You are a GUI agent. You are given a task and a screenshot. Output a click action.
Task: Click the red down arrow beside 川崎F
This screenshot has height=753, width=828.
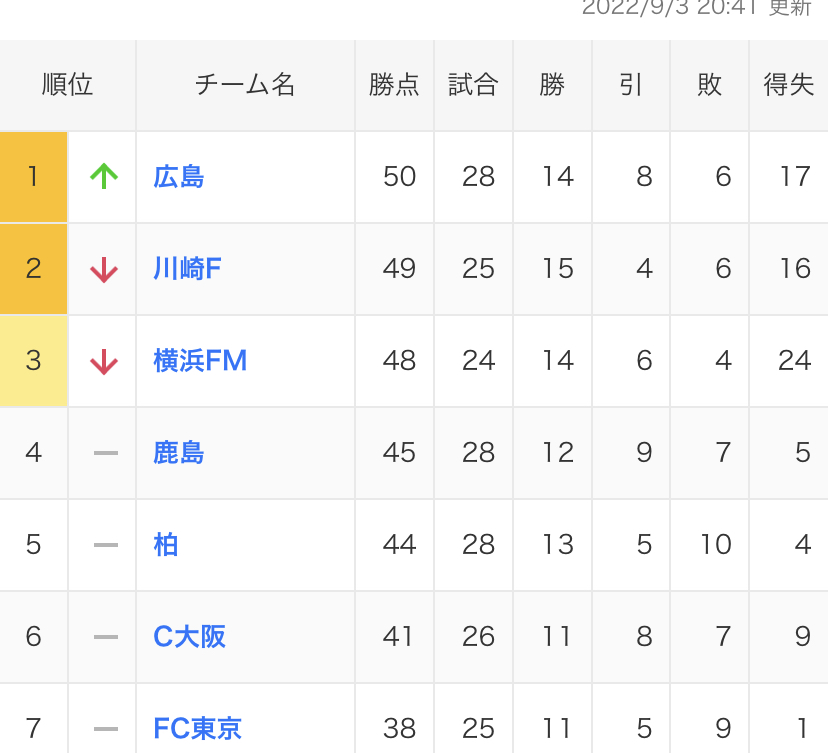click(x=104, y=270)
